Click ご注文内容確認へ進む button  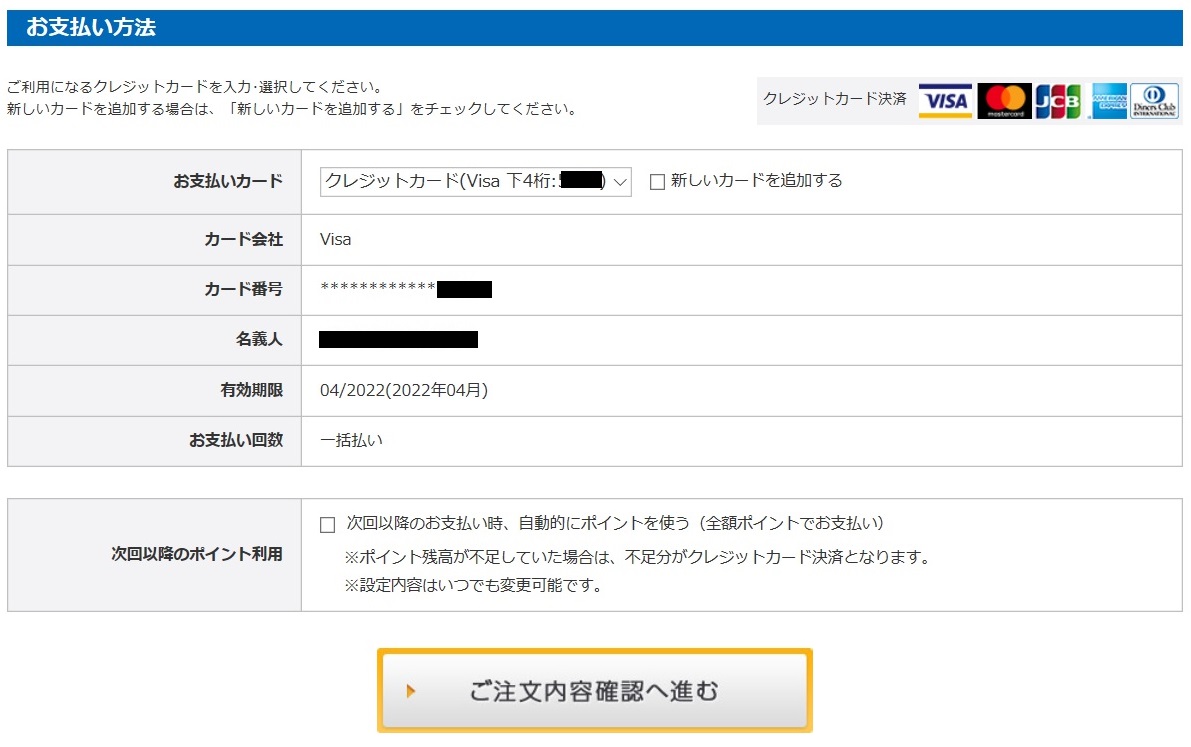595,690
